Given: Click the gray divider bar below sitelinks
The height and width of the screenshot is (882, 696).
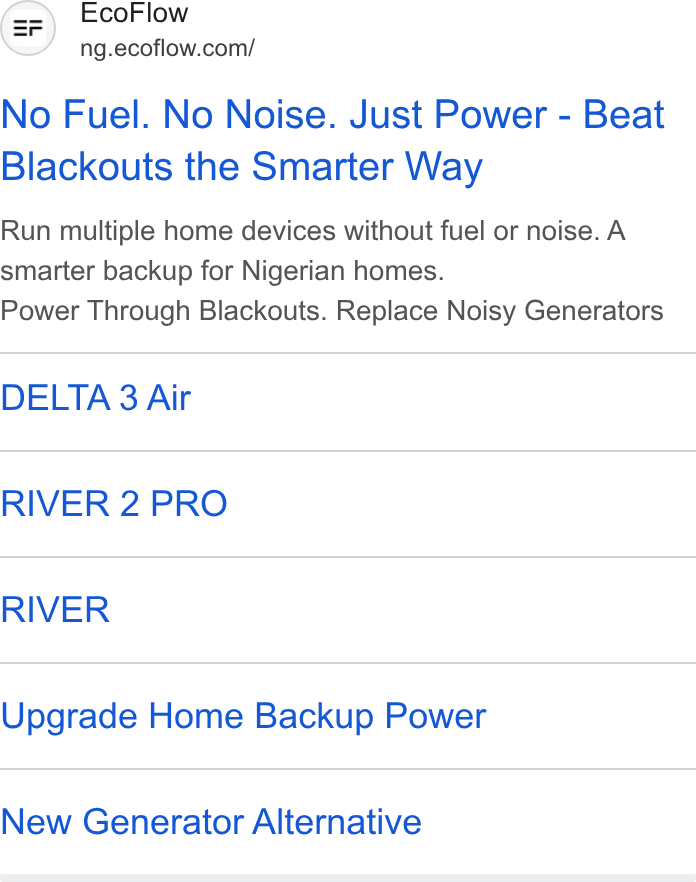Looking at the screenshot, I should (x=348, y=878).
